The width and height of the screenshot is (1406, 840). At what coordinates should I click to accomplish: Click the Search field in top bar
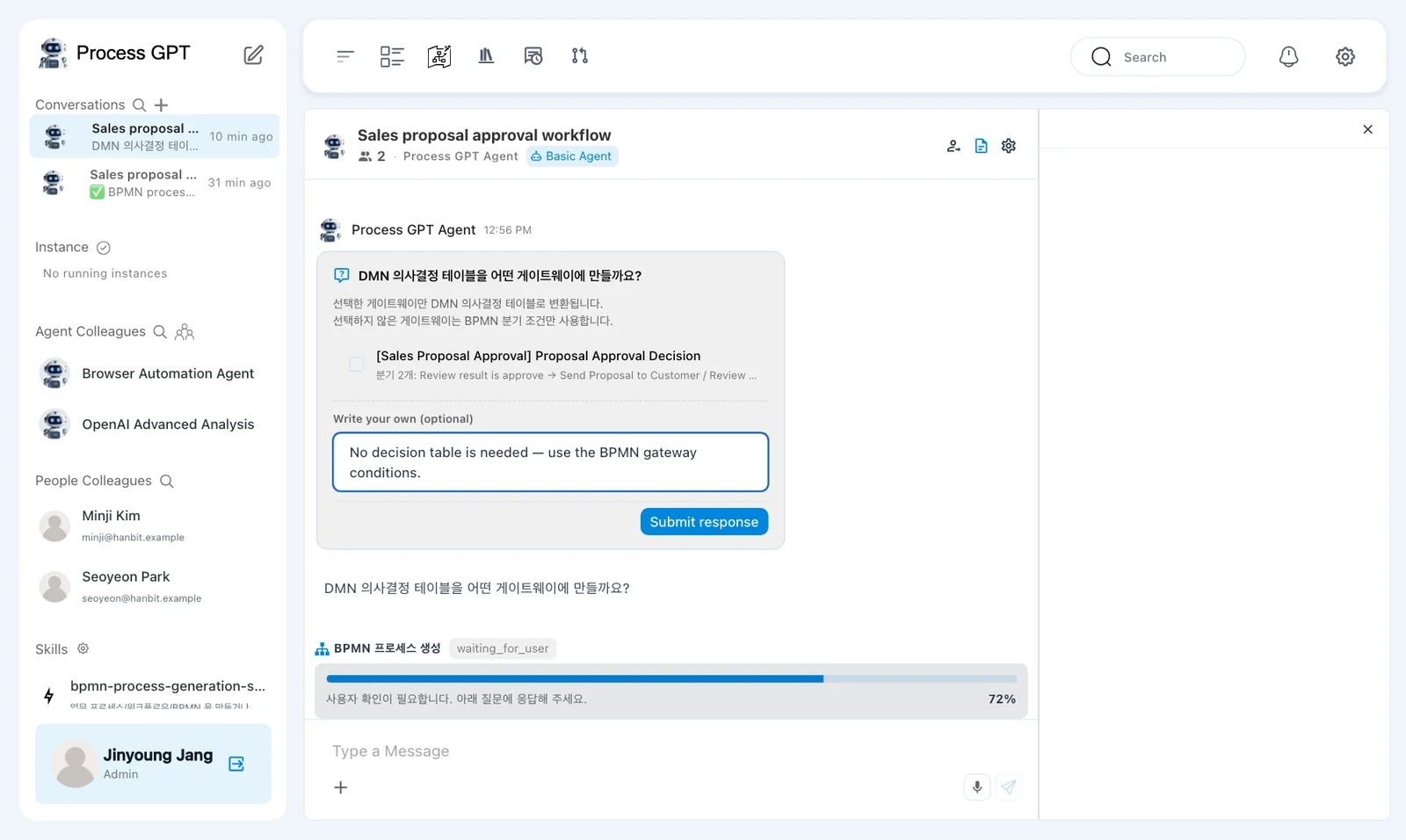[1157, 56]
